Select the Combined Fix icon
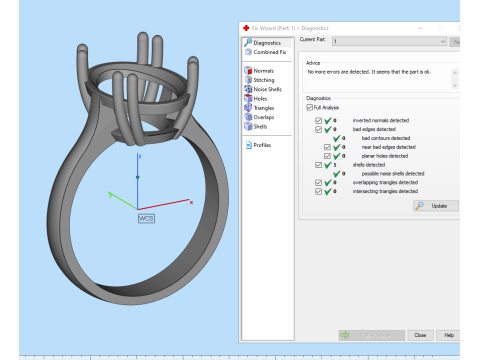Screen dimensions: 480x360 248,52
